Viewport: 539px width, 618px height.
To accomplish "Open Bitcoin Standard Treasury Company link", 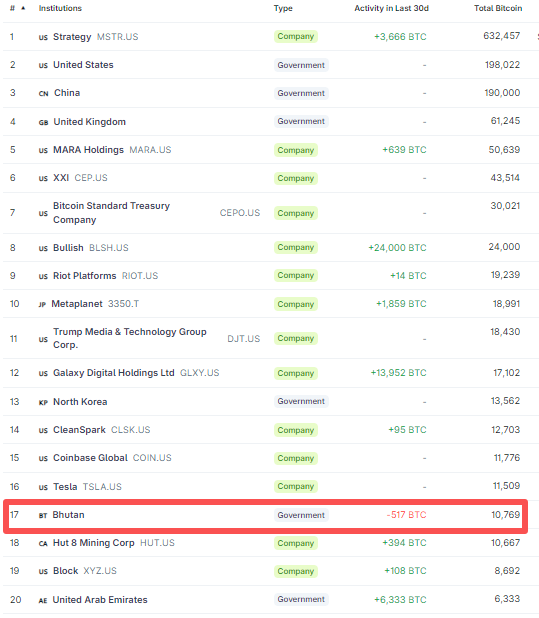I will 112,212.
